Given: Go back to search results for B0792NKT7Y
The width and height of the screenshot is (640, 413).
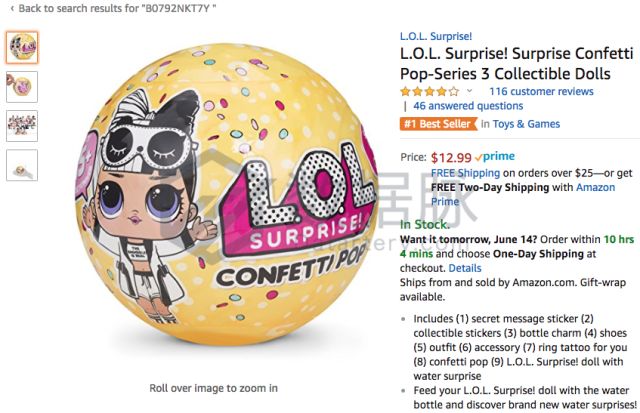Looking at the screenshot, I should [x=117, y=8].
